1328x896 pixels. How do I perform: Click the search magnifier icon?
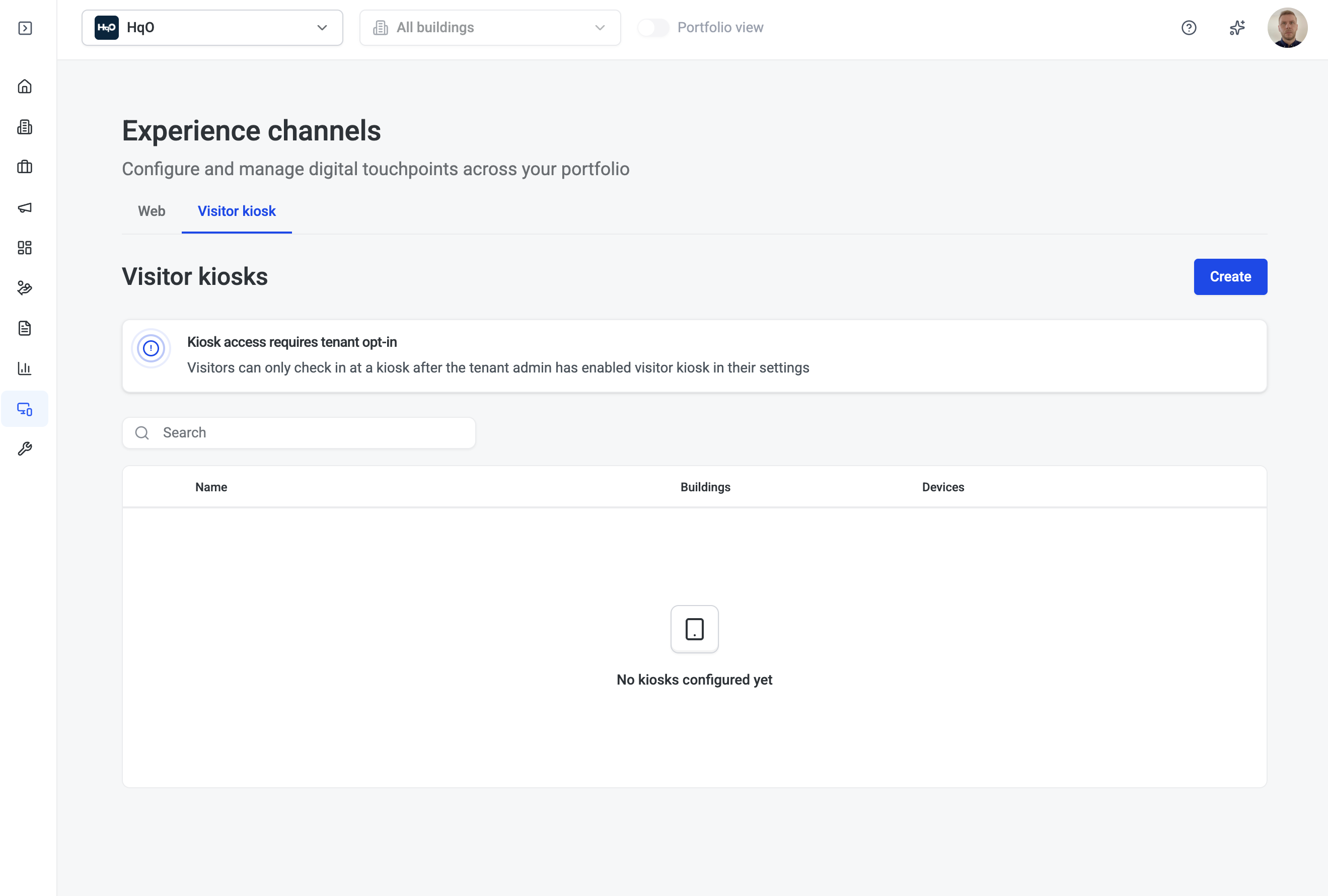pos(142,433)
